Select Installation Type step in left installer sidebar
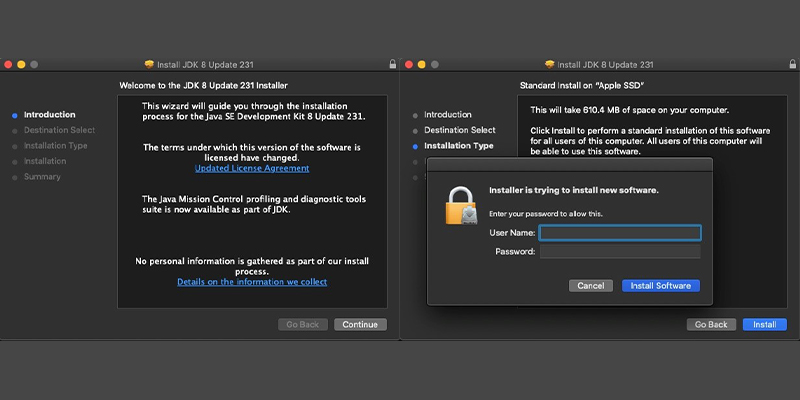The image size is (800, 400). tap(56, 146)
